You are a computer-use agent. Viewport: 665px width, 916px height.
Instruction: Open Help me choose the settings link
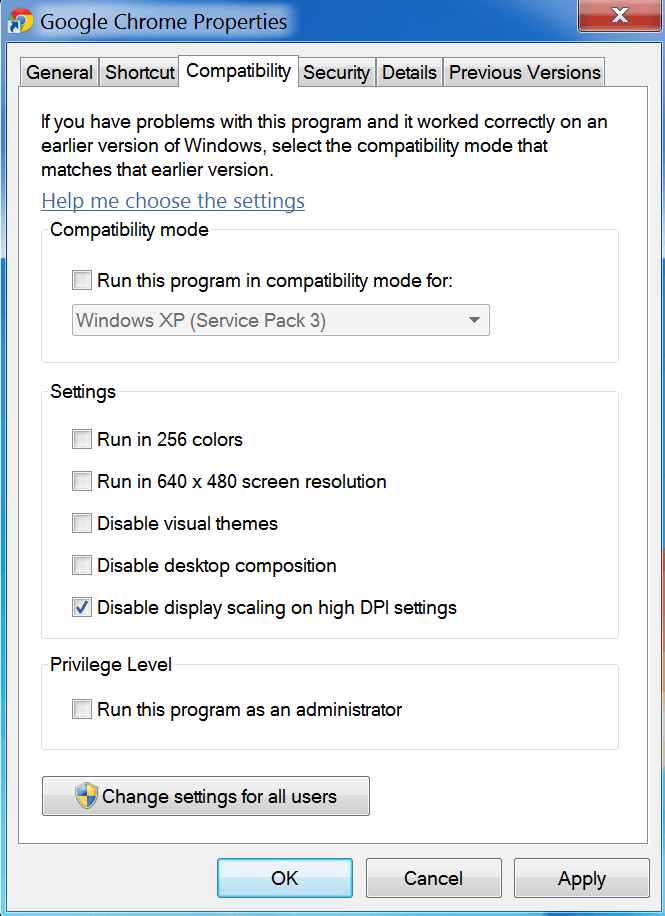[x=173, y=201]
